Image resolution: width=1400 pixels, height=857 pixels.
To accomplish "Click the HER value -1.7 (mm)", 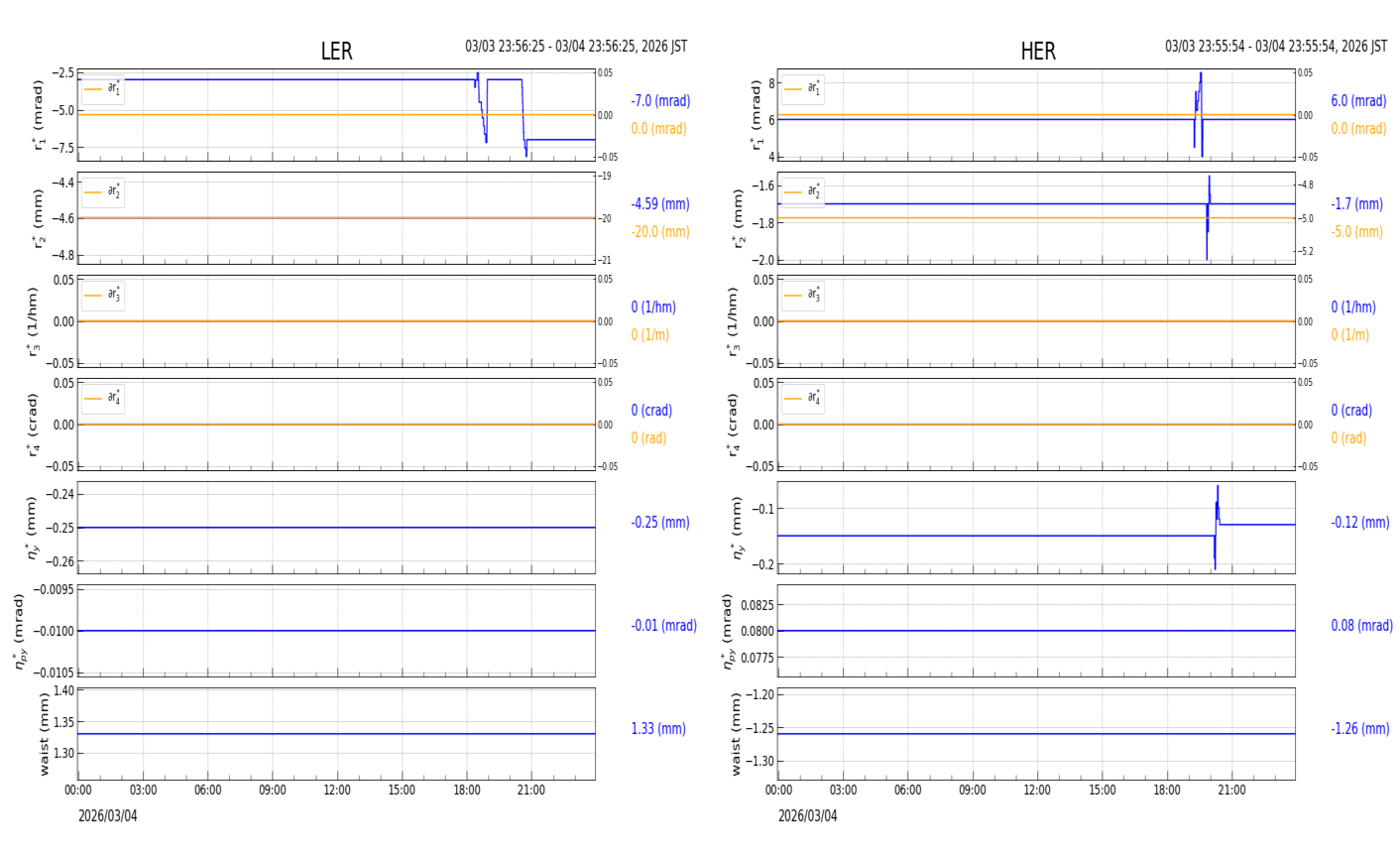I will (1356, 204).
